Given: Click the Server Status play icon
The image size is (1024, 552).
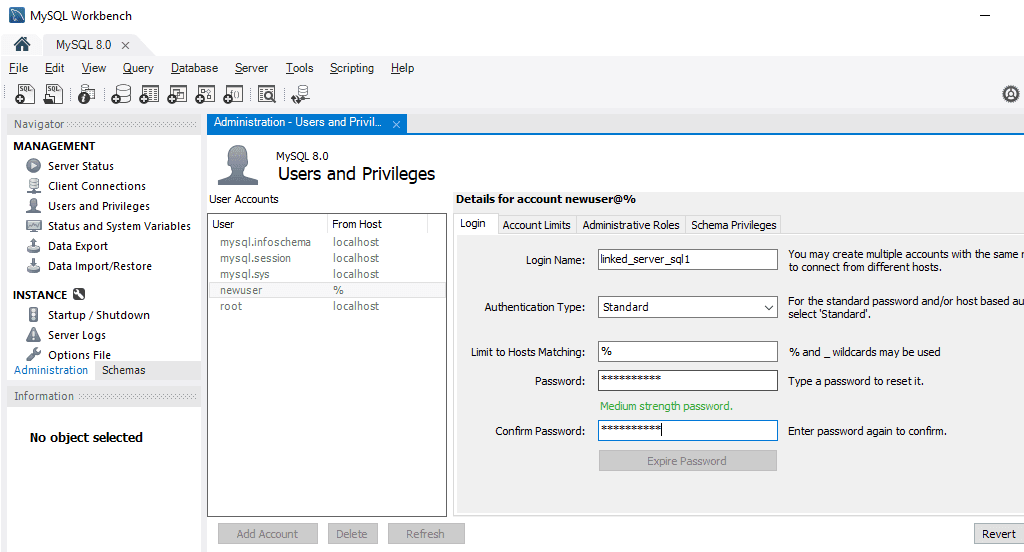Looking at the screenshot, I should [33, 165].
